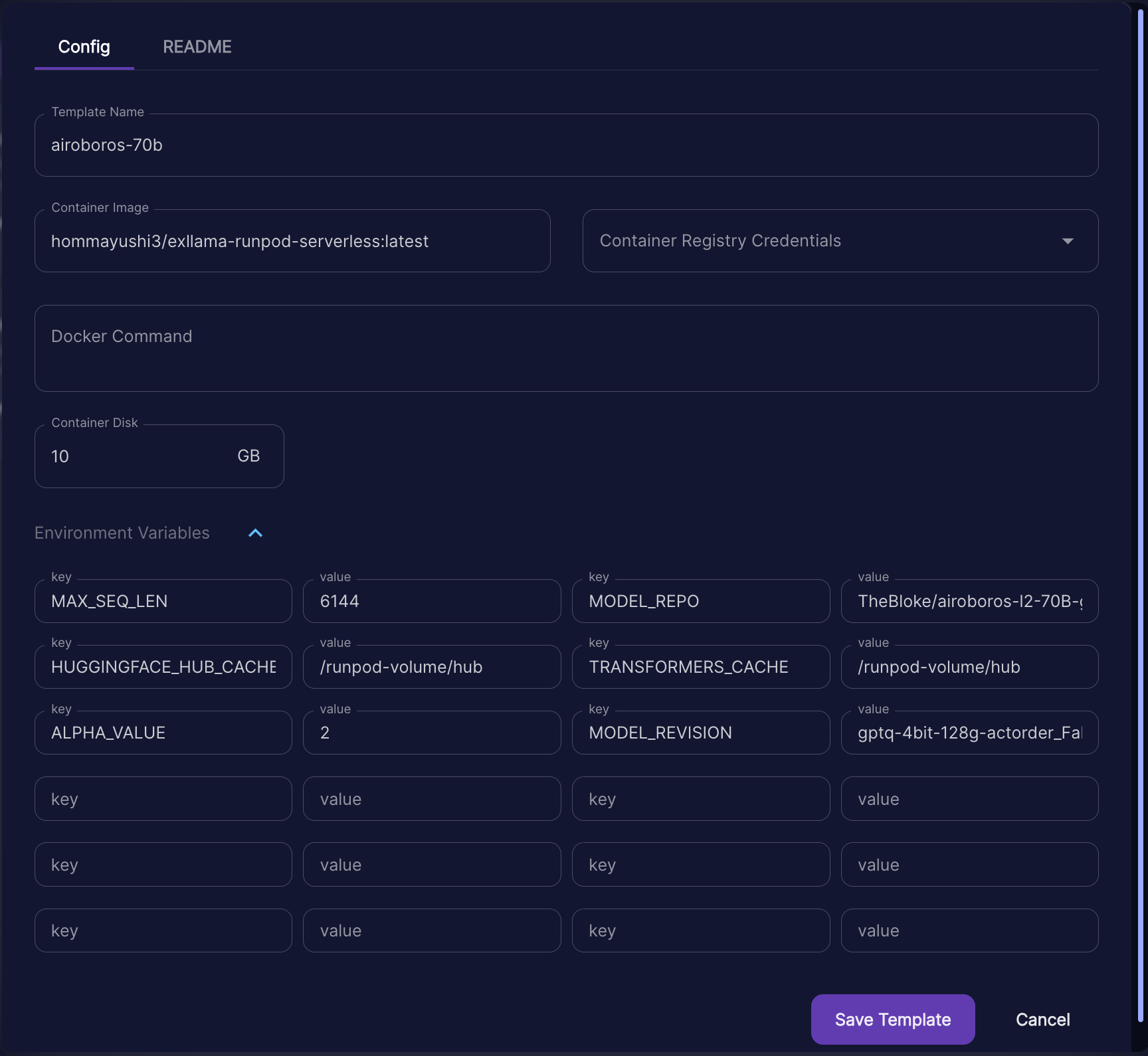Edit TRANSFORMERS_CACHE value /runpod-volume/hub
Screen dimensions: 1148x1056
[x=969, y=667]
